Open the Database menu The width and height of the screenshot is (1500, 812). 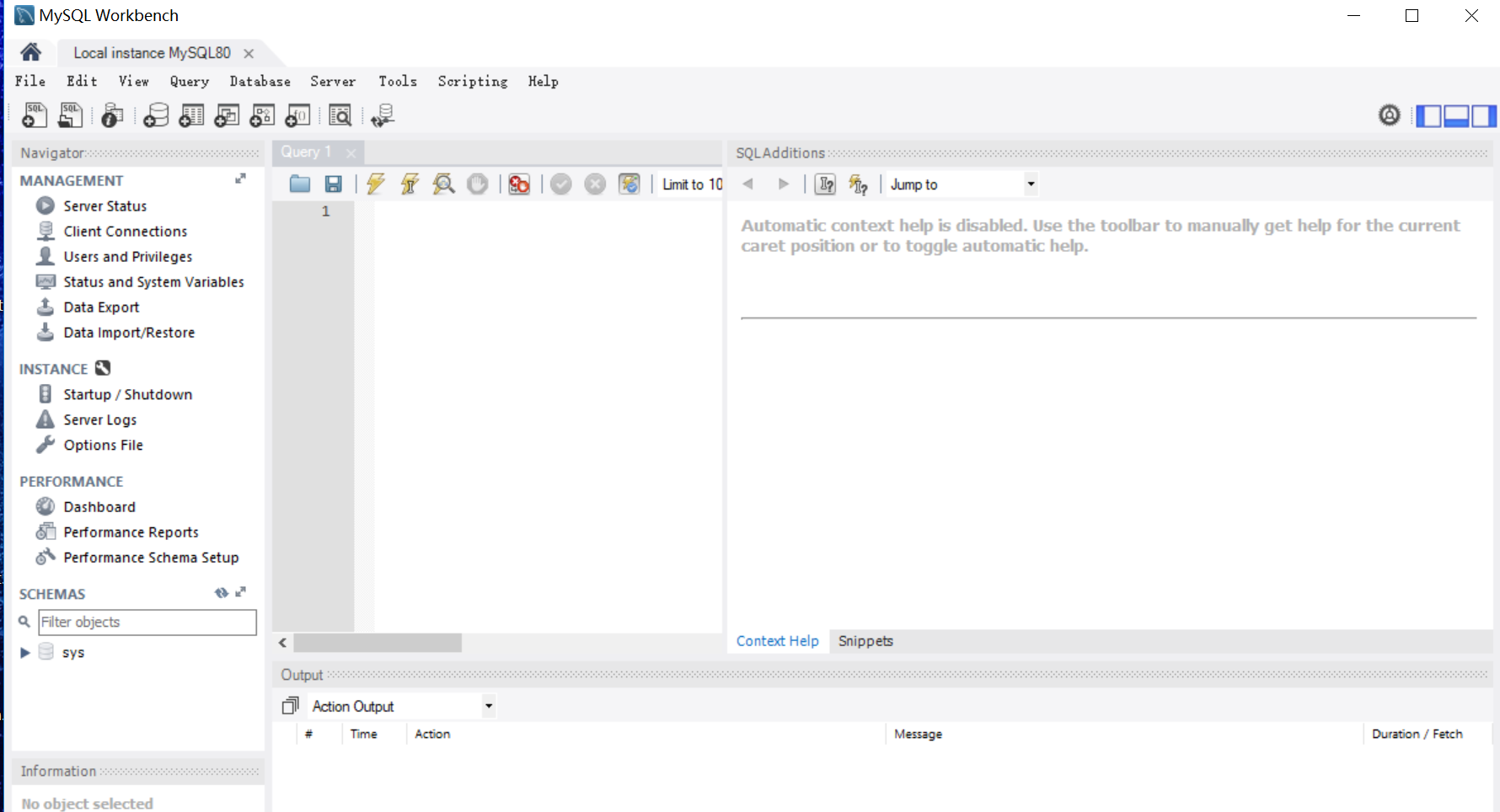click(x=260, y=81)
